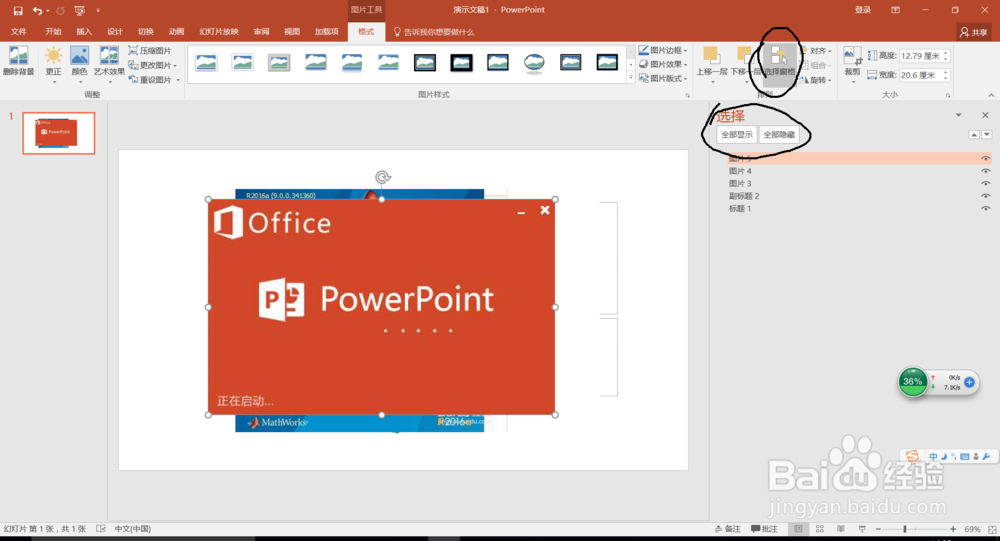The height and width of the screenshot is (541, 1000).
Task: Switch to the Home (开始) tab
Action: pyautogui.click(x=54, y=31)
